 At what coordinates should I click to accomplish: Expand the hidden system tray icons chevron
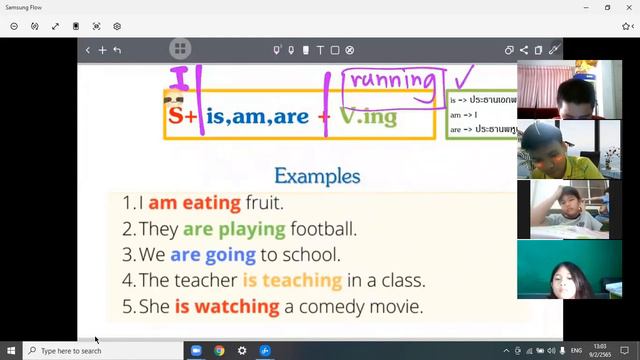(506, 351)
